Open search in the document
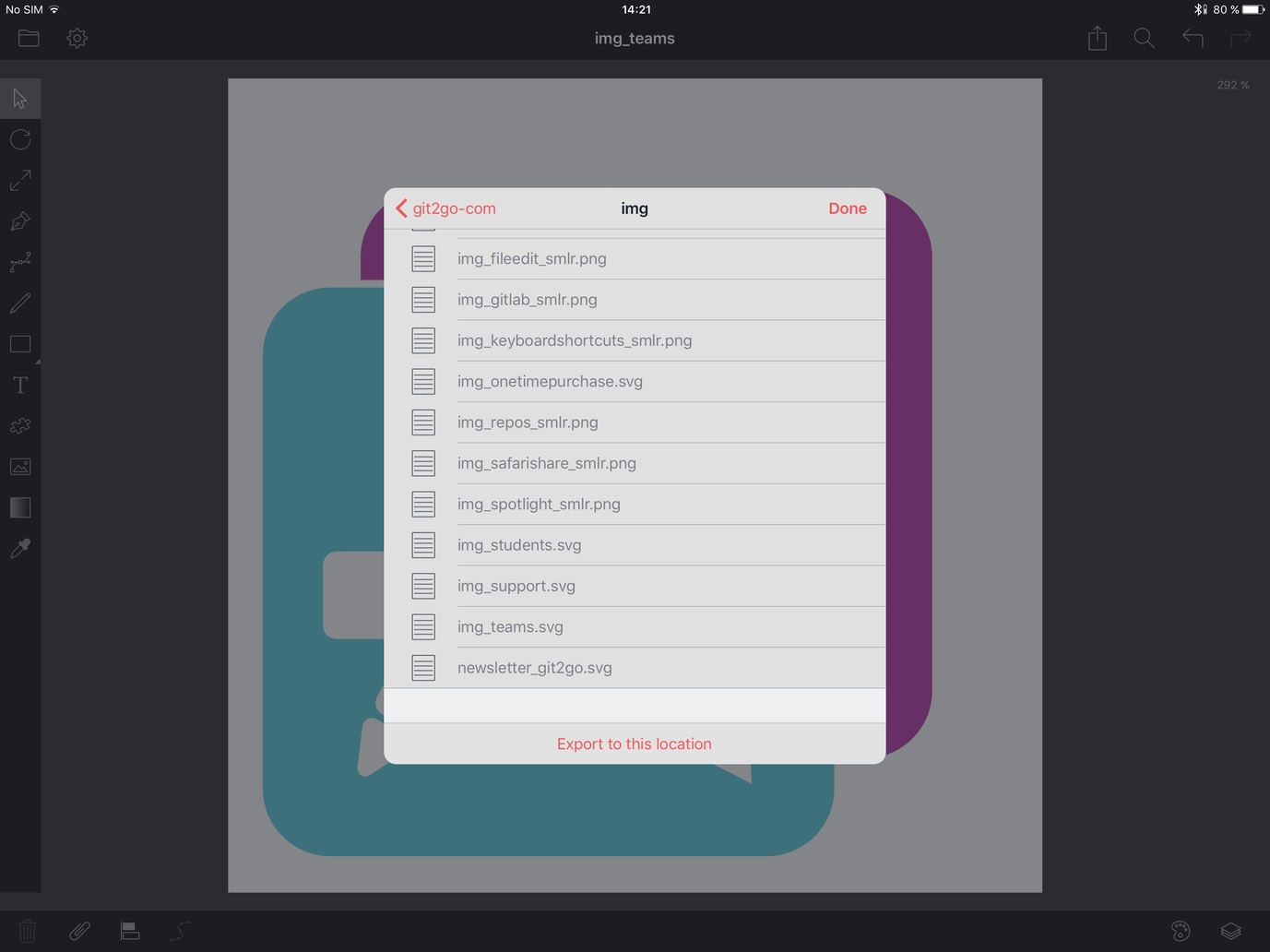The width and height of the screenshot is (1270, 952). coord(1144,38)
